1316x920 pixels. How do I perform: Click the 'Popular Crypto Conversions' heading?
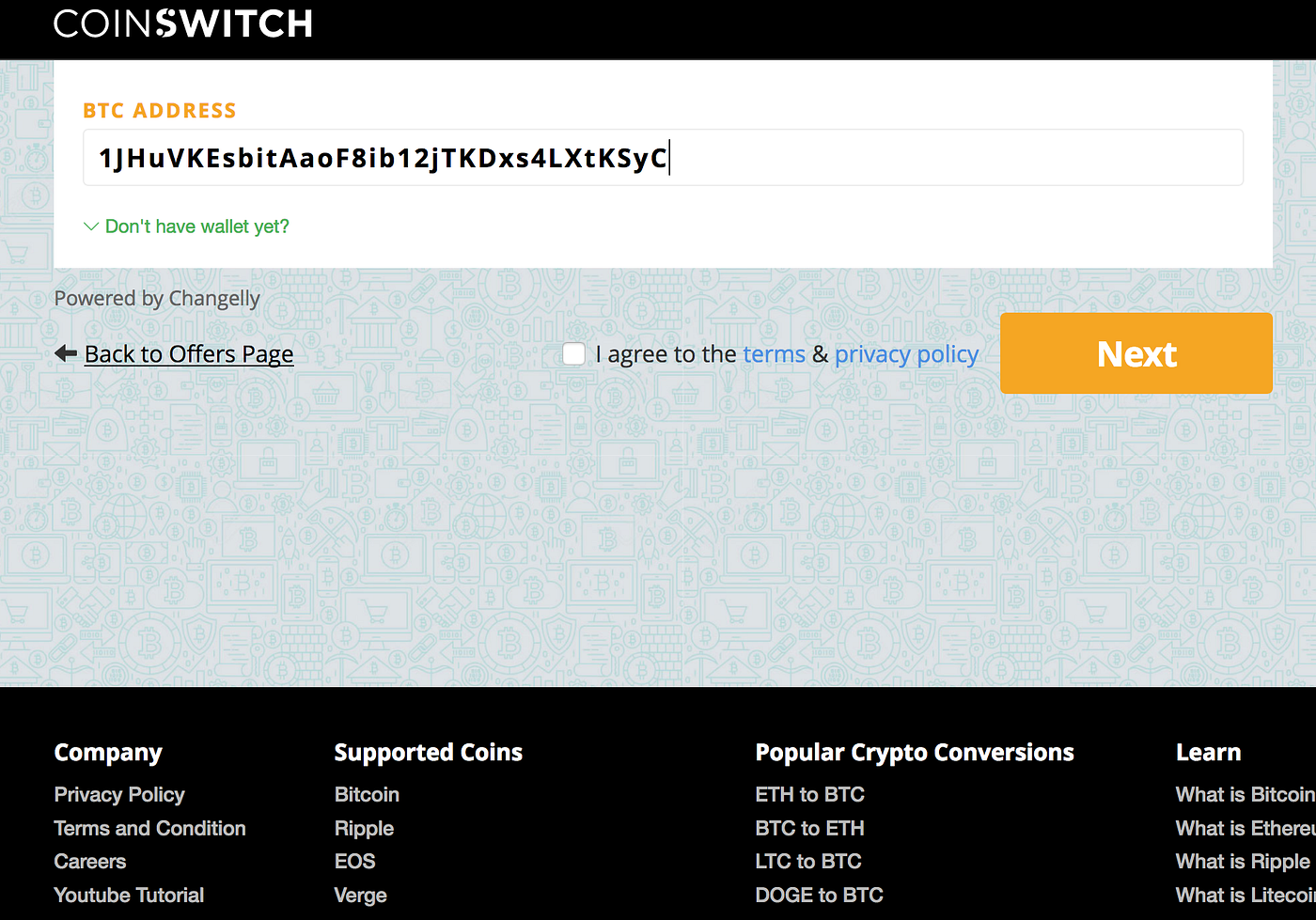[x=915, y=753]
